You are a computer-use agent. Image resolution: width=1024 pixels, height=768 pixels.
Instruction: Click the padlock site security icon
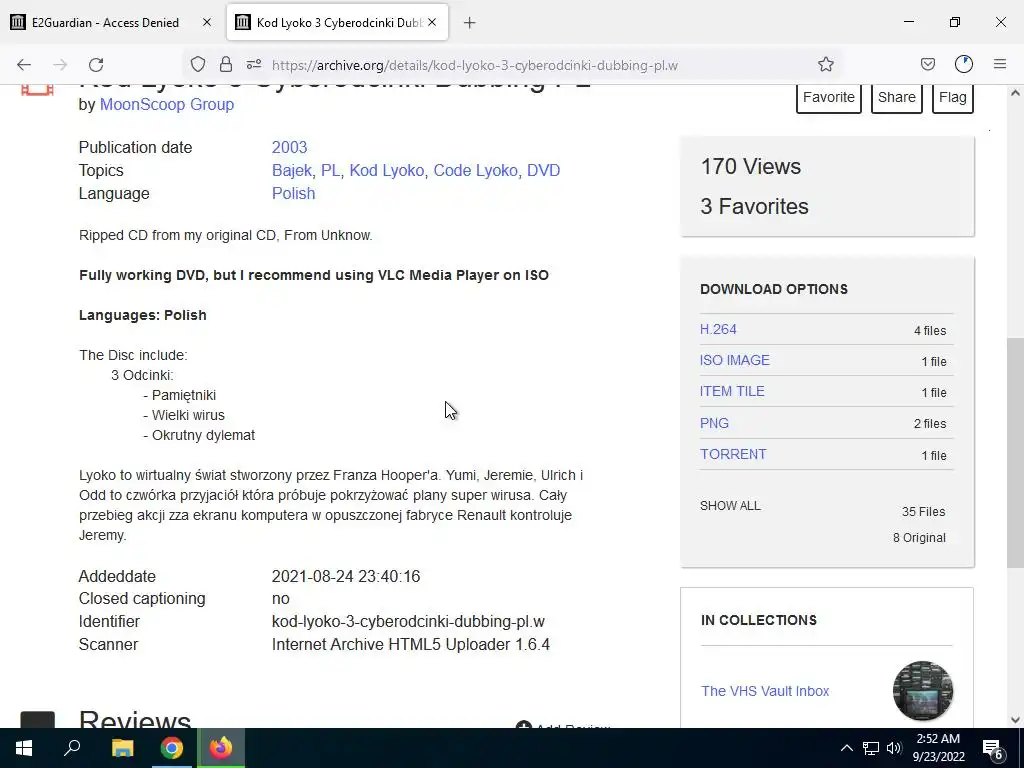226,64
